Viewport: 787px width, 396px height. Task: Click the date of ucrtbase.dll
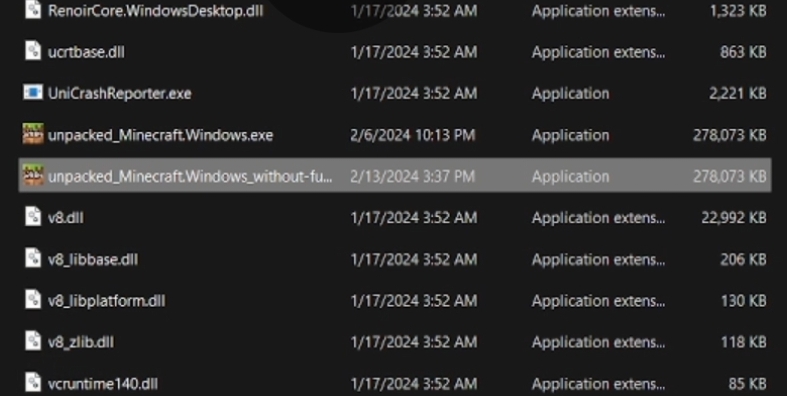[414, 52]
